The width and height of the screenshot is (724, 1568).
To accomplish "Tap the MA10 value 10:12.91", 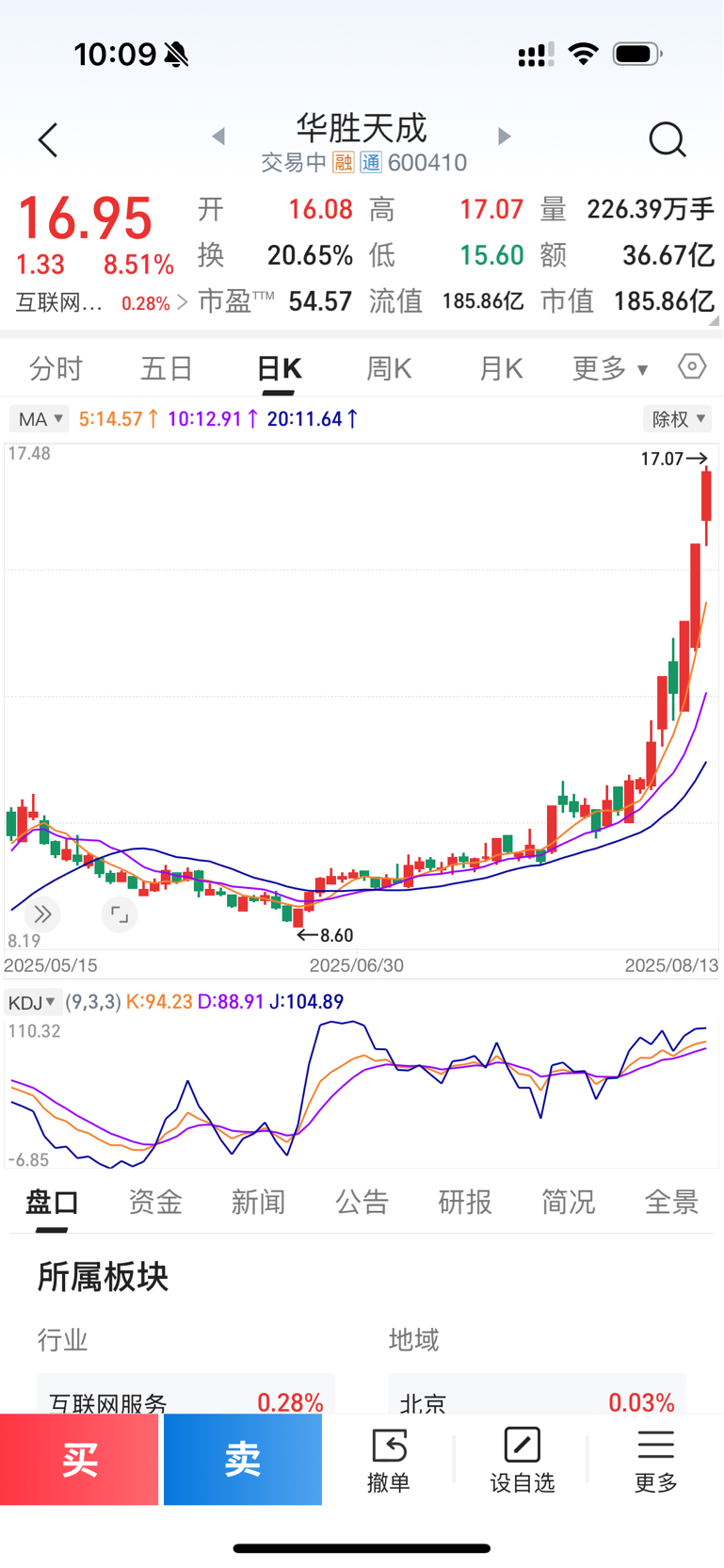I will tap(213, 419).
